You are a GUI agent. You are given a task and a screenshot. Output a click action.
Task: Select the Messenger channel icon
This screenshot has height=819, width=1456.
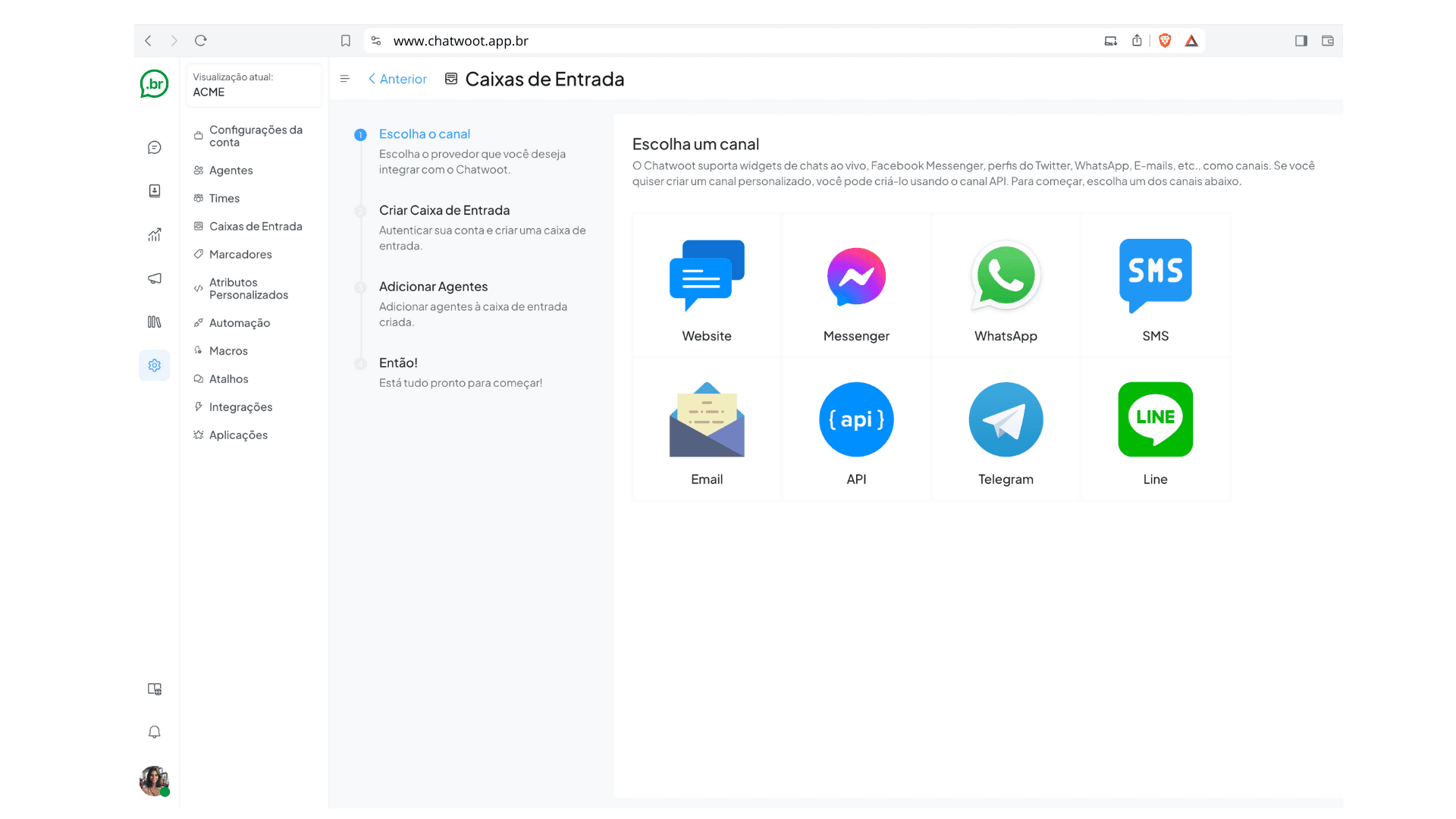point(856,277)
